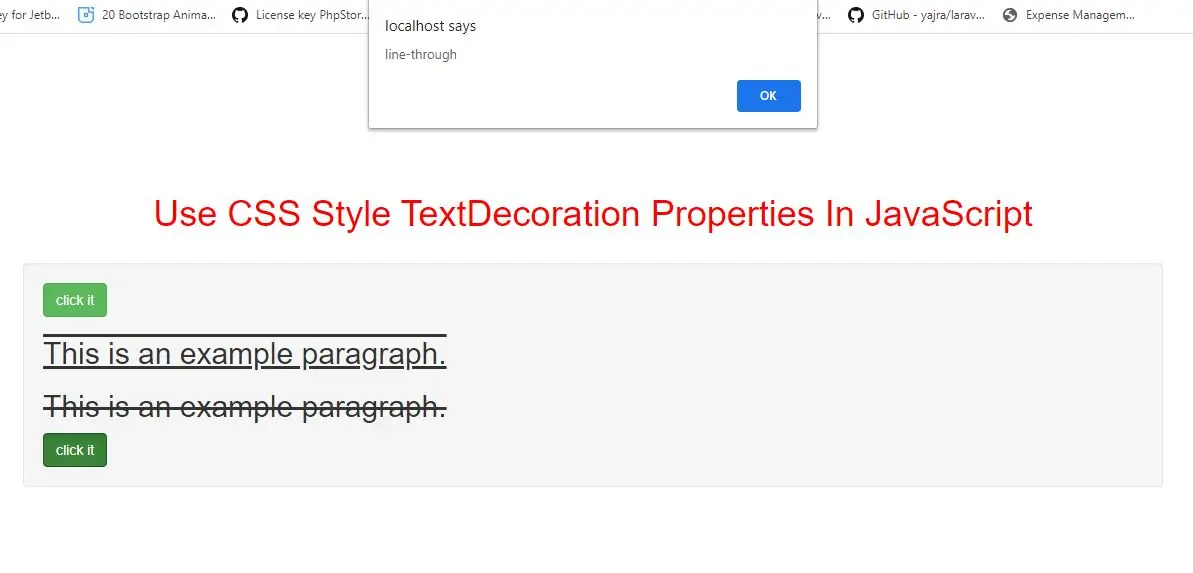
Task: Click the underlined and overlined example paragraph
Action: click(x=244, y=354)
